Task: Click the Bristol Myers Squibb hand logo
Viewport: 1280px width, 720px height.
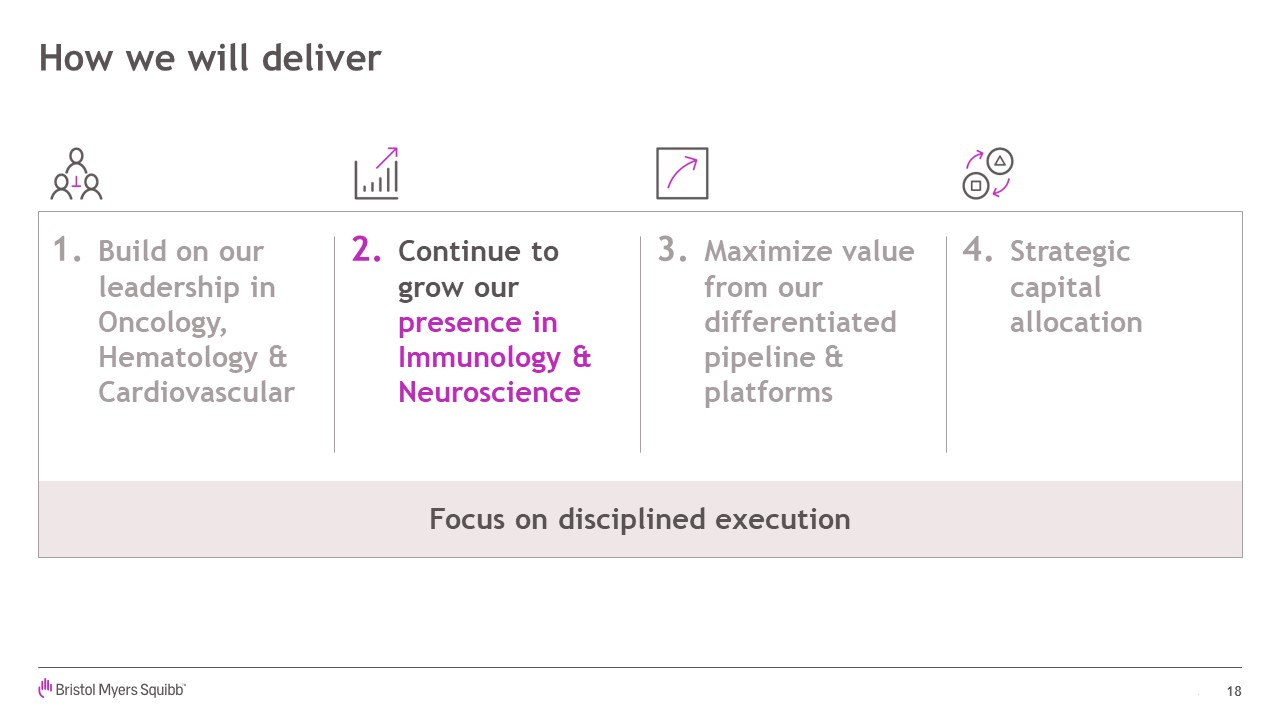Action: [45, 688]
